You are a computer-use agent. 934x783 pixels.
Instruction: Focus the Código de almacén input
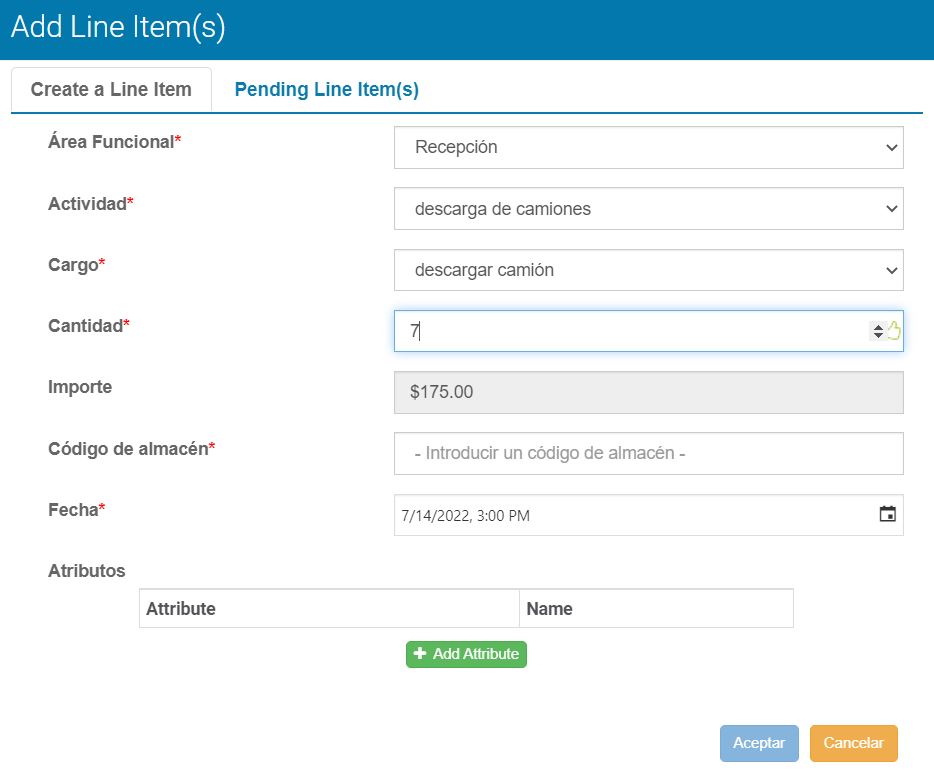click(648, 454)
